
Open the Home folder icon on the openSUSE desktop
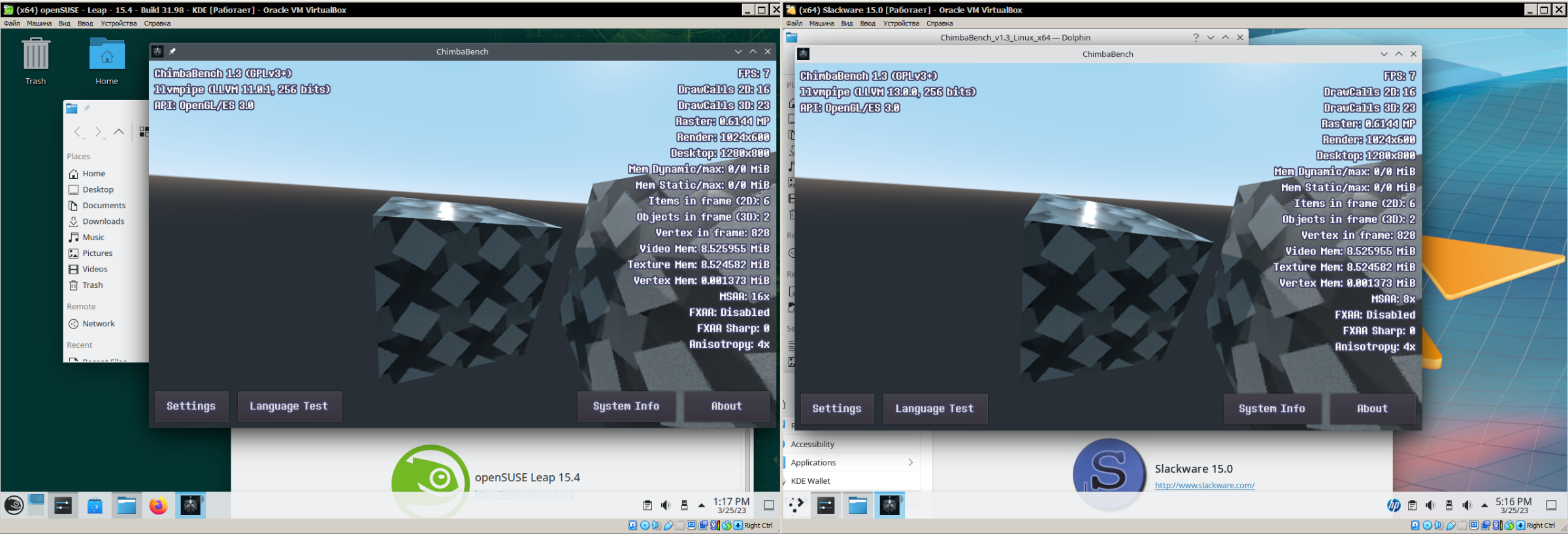107,61
